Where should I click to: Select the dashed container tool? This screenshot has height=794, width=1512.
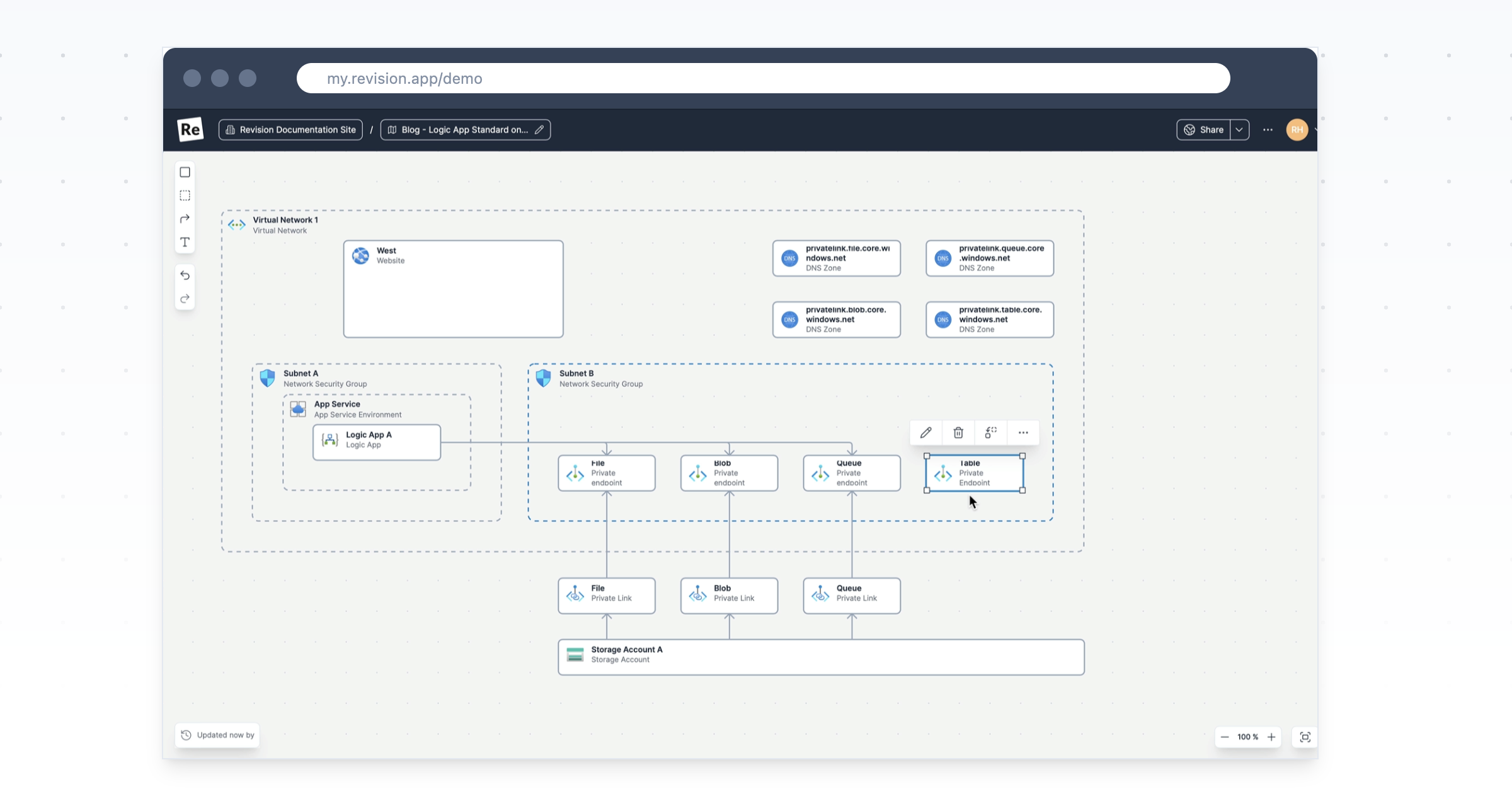tap(185, 195)
